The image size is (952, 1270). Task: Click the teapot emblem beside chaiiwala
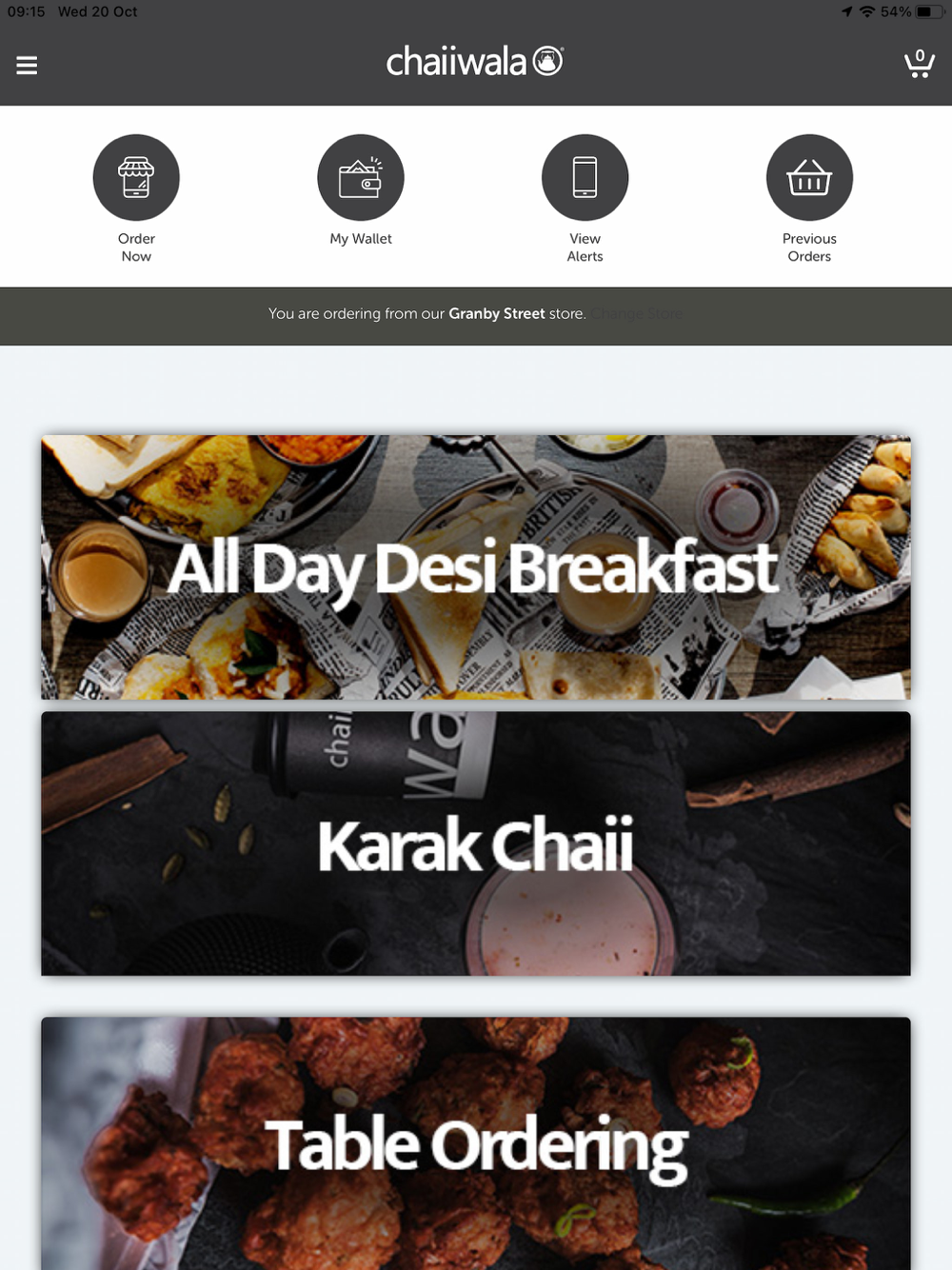click(x=547, y=61)
